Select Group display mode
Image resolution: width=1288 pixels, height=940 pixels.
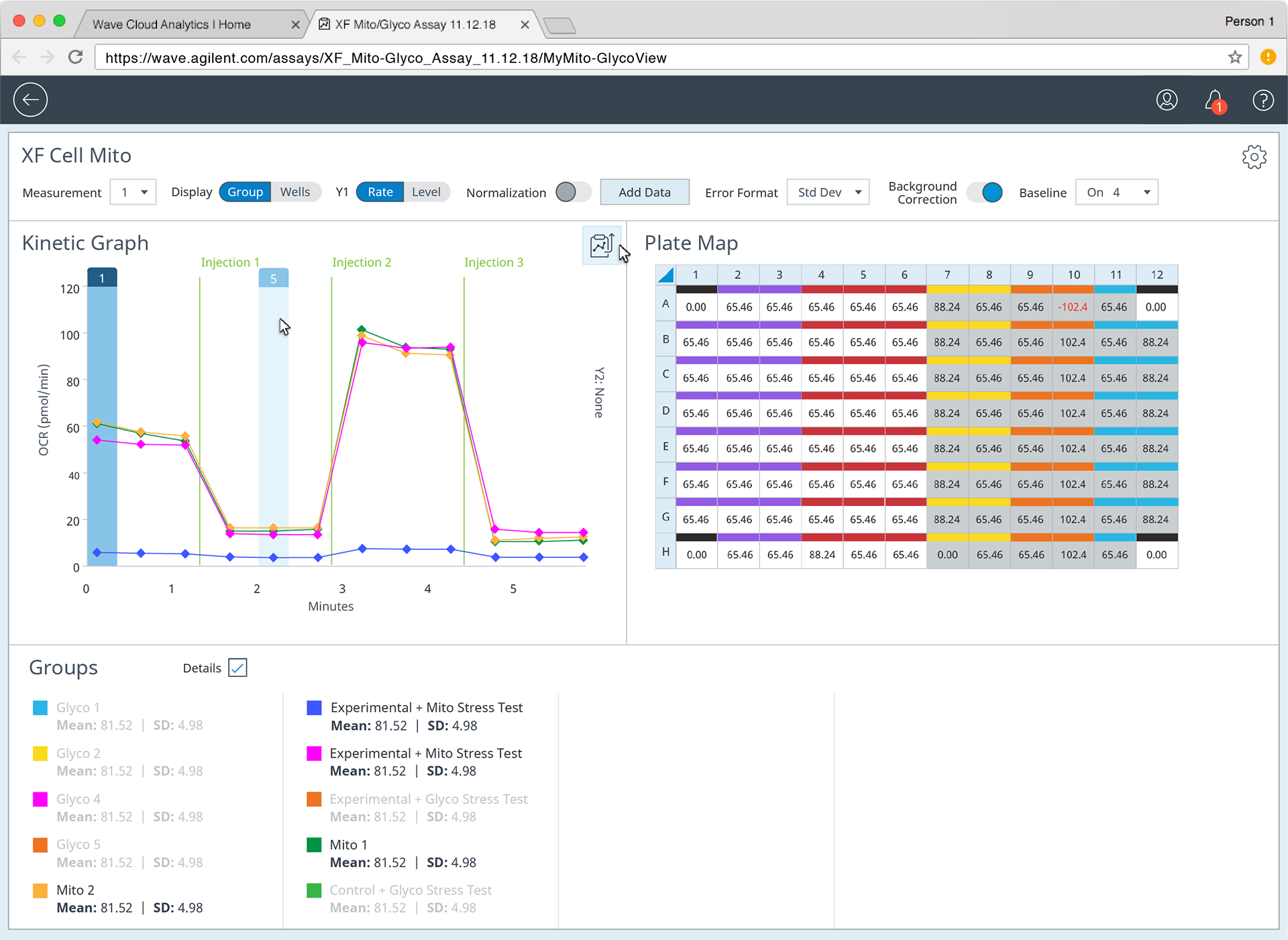pyautogui.click(x=245, y=192)
